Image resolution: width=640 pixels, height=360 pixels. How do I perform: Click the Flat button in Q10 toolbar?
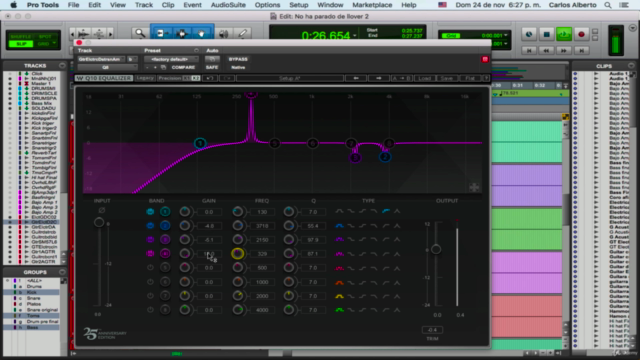pyautogui.click(x=470, y=78)
